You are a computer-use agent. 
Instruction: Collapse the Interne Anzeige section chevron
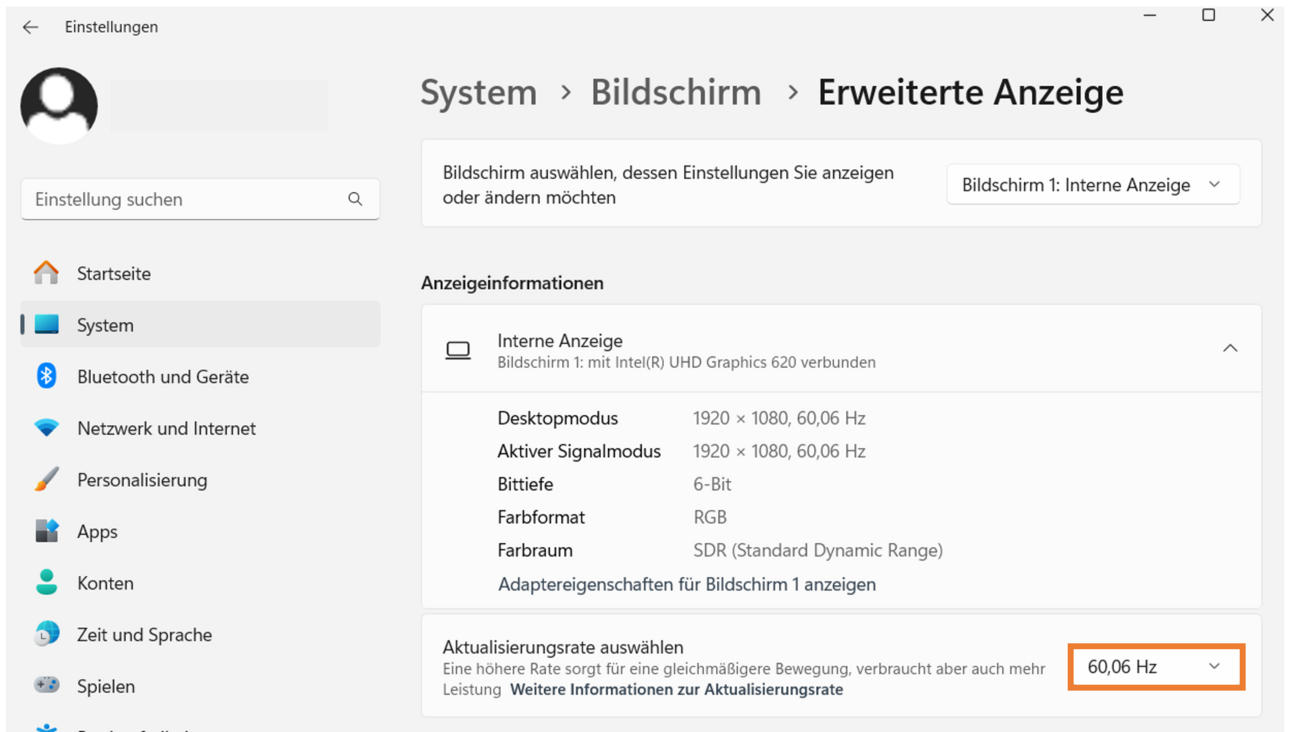pos(1230,348)
